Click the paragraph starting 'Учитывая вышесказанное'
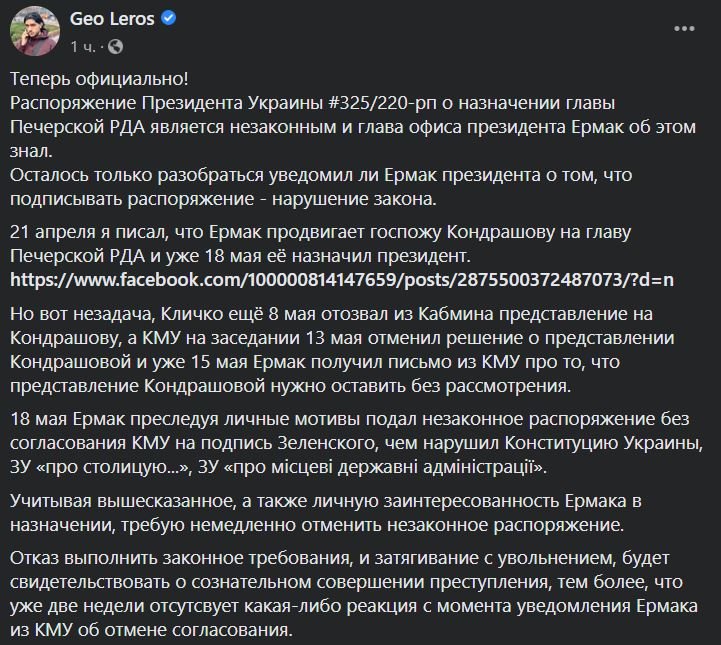The image size is (721, 645). tap(326, 513)
